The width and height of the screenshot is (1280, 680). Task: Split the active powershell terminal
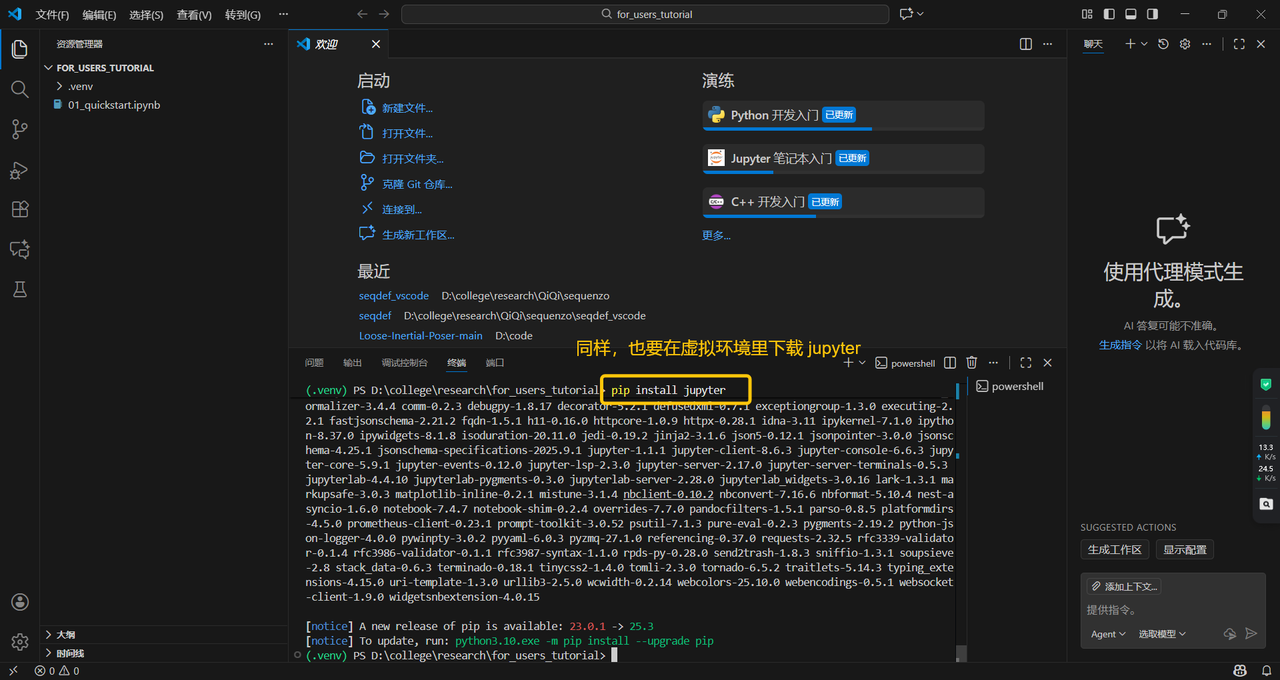coord(948,362)
